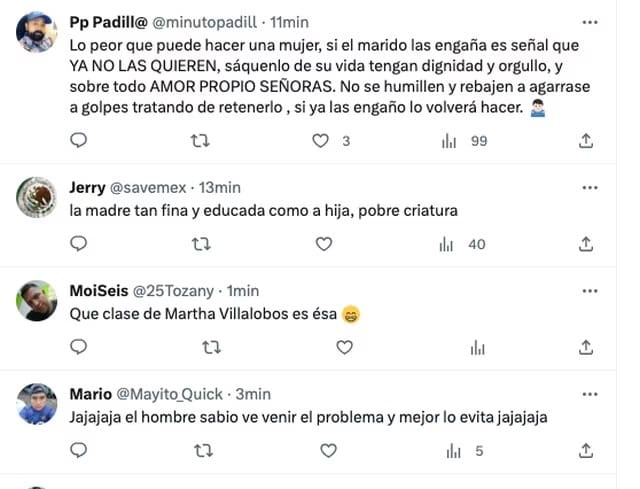Reply to Jerry's tweet

(x=80, y=244)
